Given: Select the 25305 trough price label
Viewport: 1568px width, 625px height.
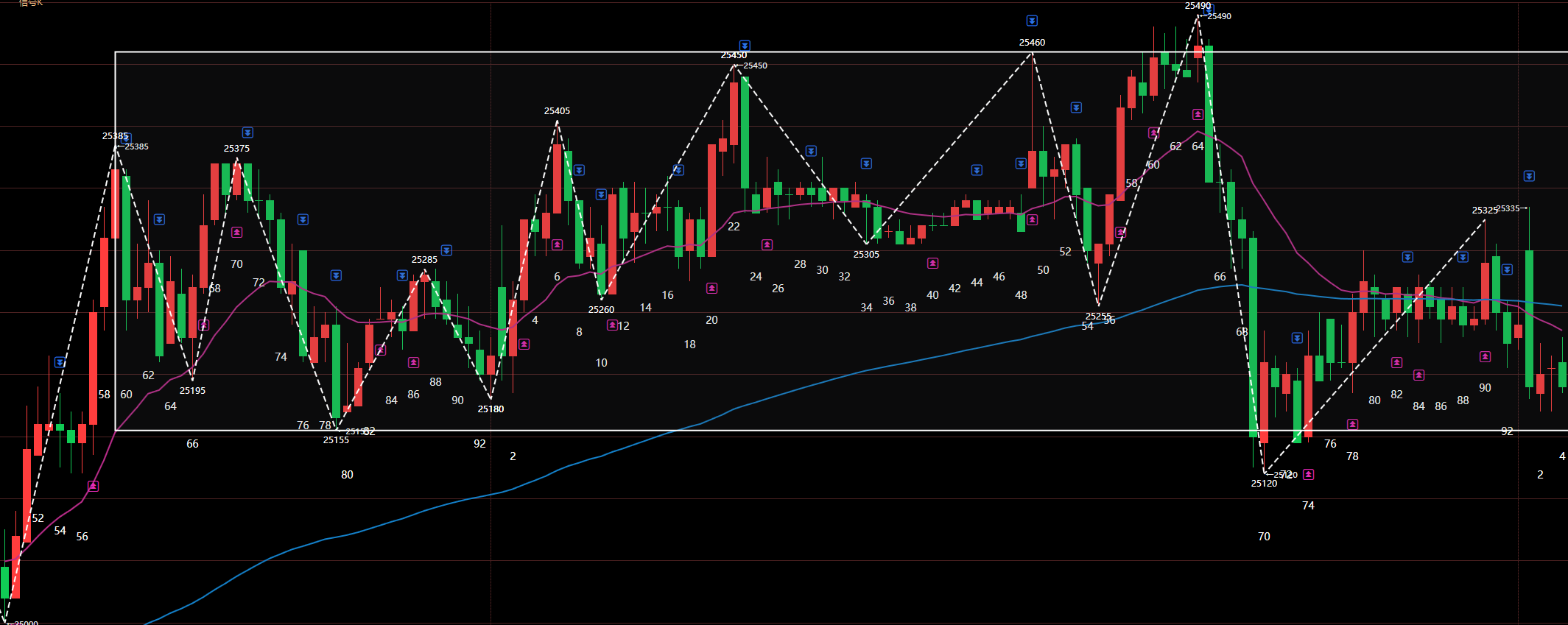Looking at the screenshot, I should coord(866,255).
